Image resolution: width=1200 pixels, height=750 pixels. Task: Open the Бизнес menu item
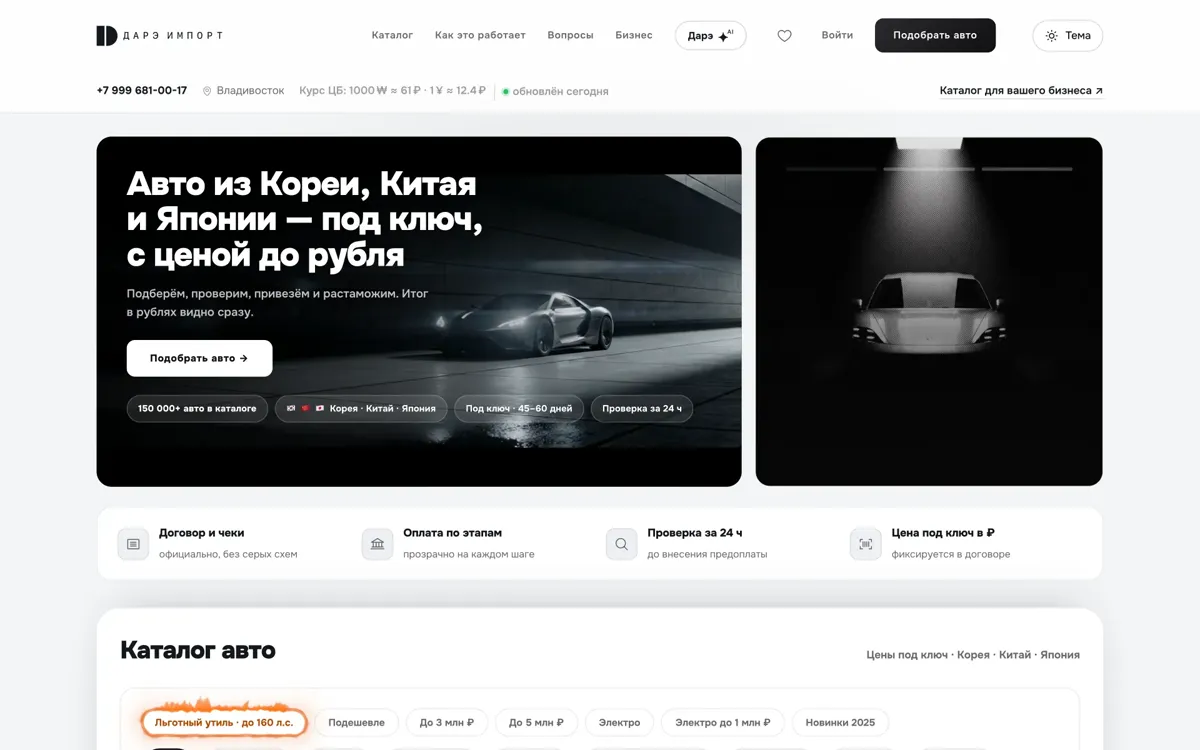point(634,35)
